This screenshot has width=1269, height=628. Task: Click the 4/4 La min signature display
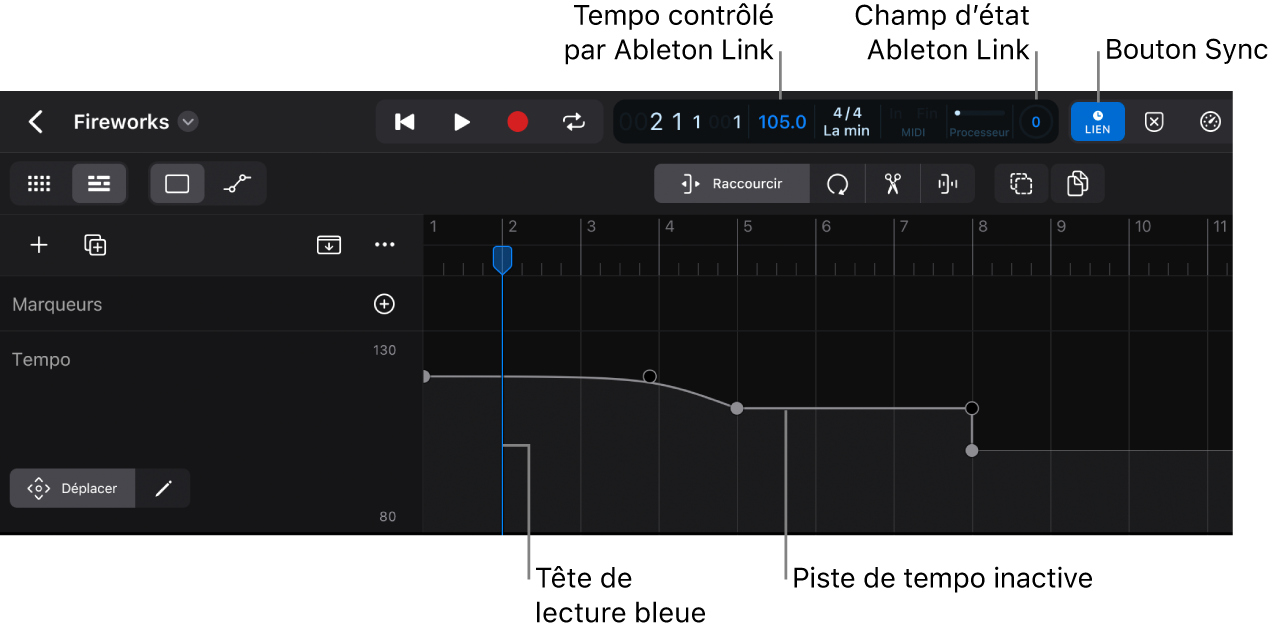point(846,121)
